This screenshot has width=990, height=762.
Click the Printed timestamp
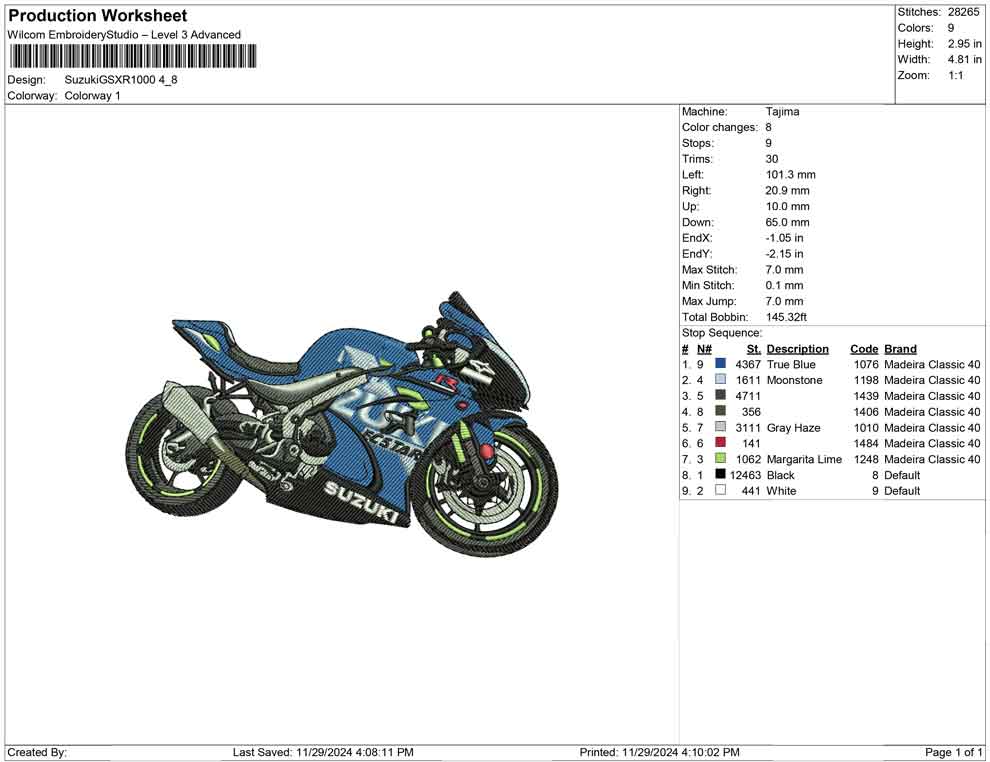coord(659,752)
